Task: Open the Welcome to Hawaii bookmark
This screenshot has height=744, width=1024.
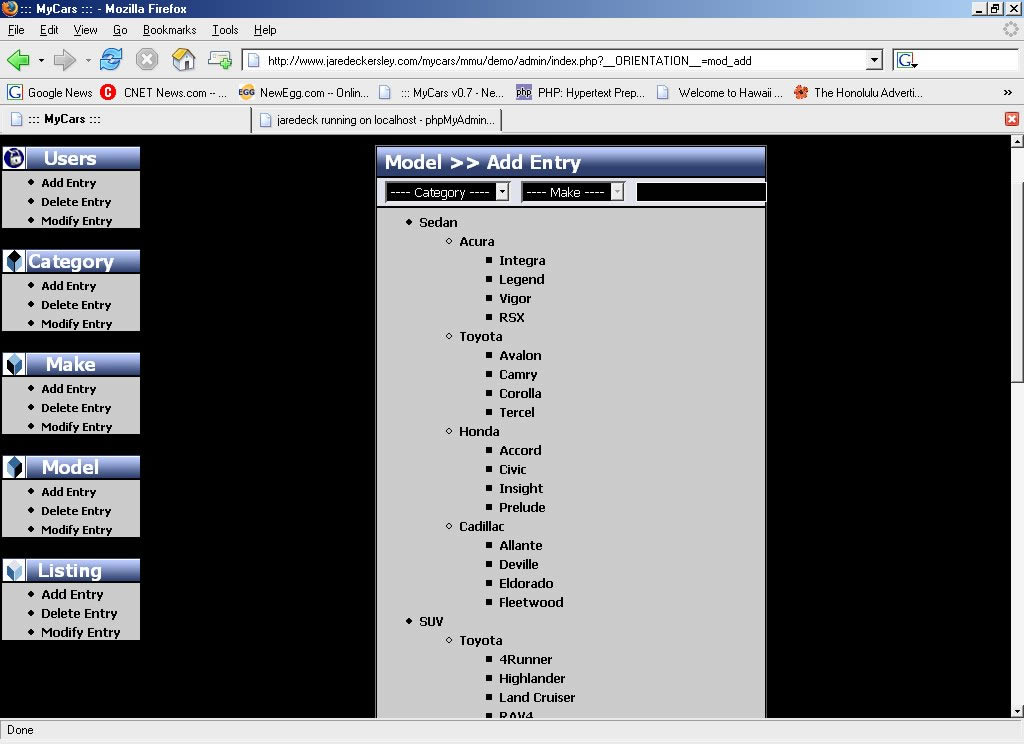Action: (719, 93)
